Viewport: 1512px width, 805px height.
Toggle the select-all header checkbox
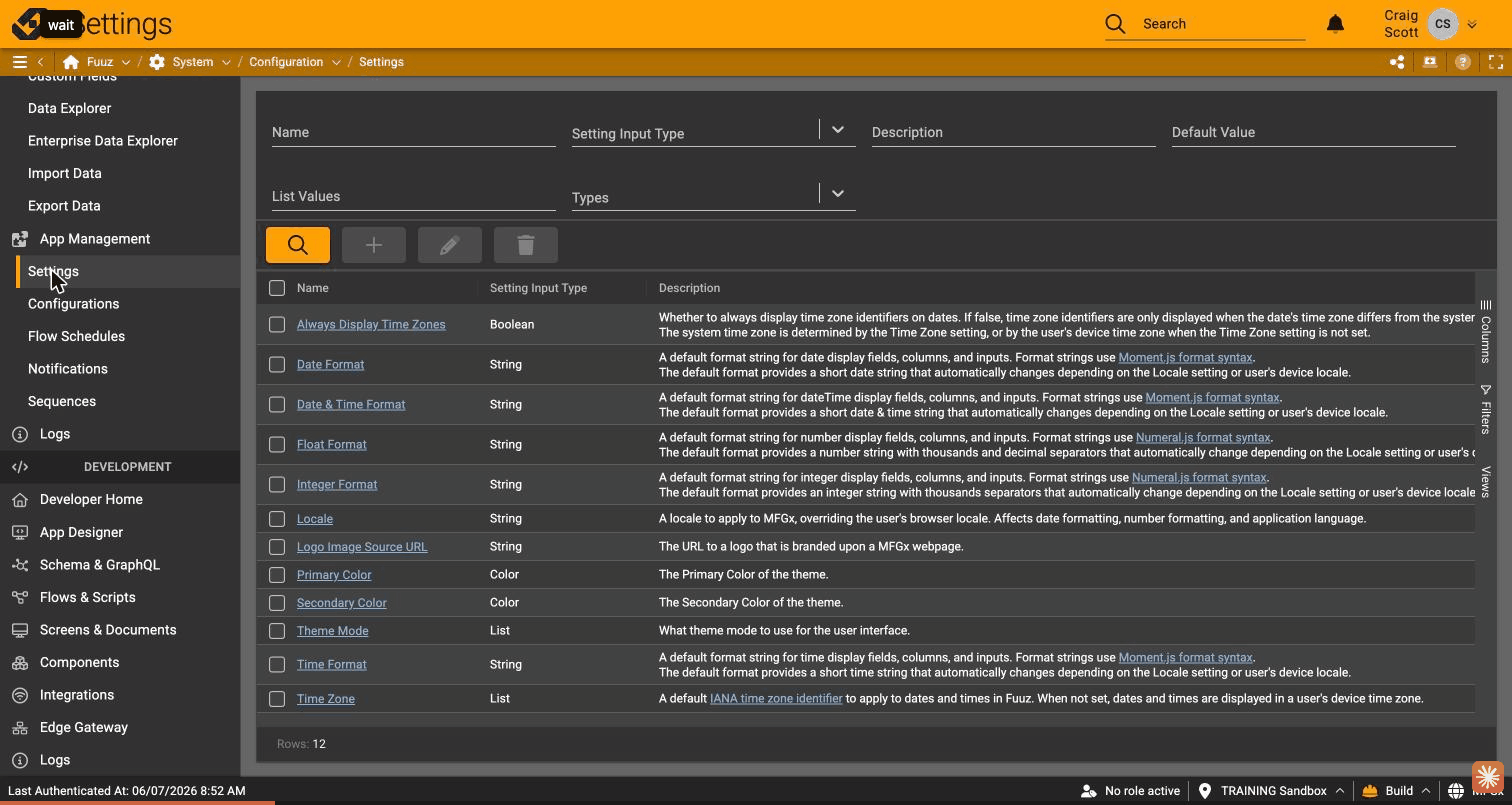[277, 288]
